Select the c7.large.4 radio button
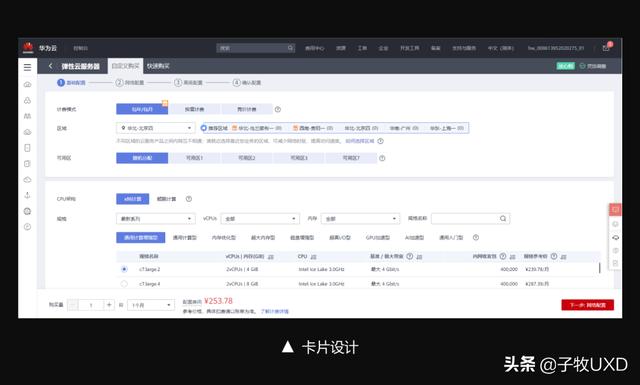Image resolution: width=640 pixels, height=385 pixels. point(124,284)
